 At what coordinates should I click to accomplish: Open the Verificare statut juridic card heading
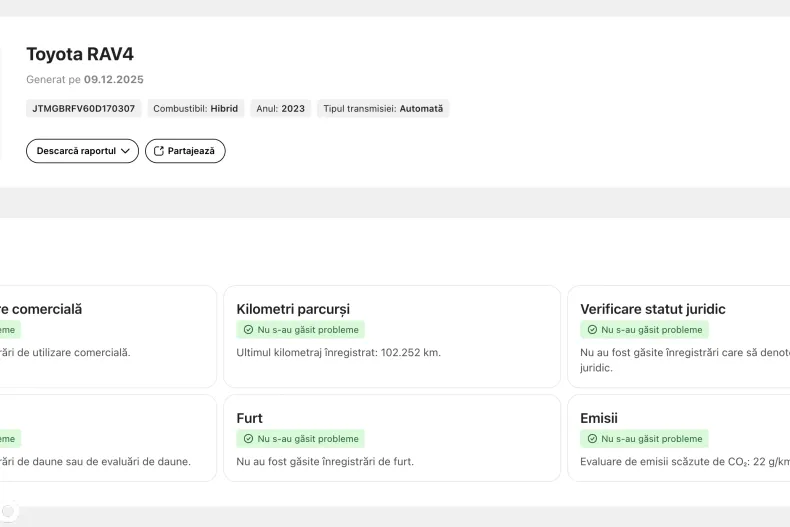(652, 309)
